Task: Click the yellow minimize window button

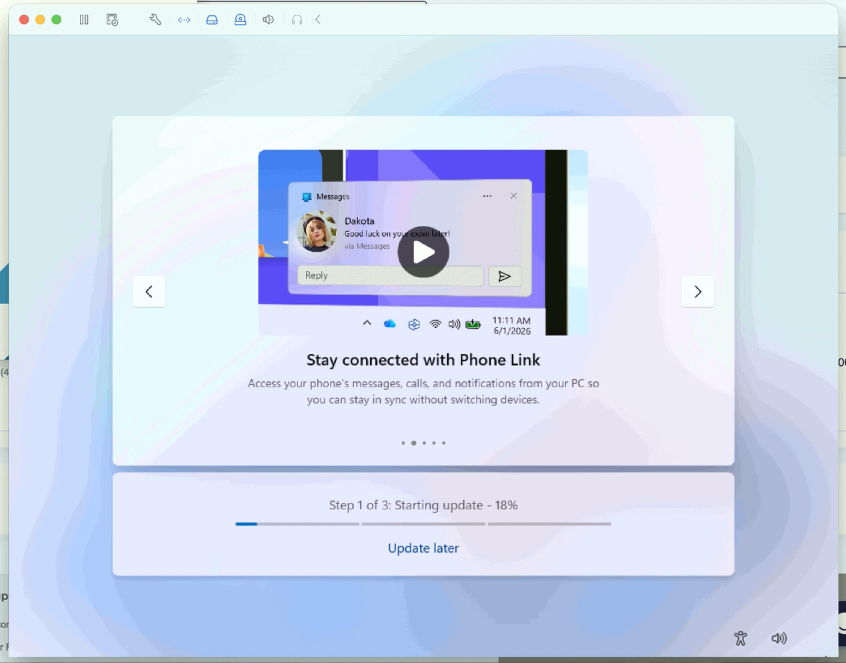Action: click(x=40, y=20)
